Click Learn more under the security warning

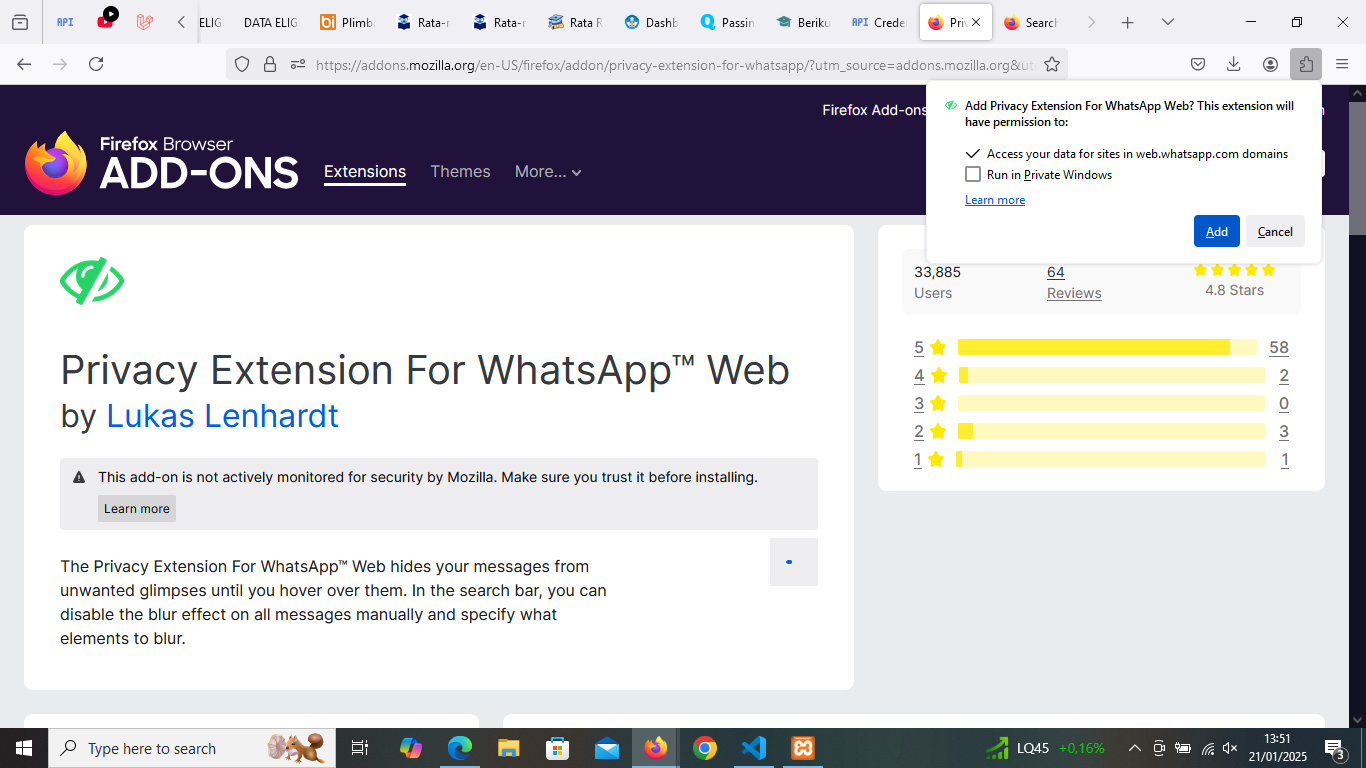tap(137, 508)
